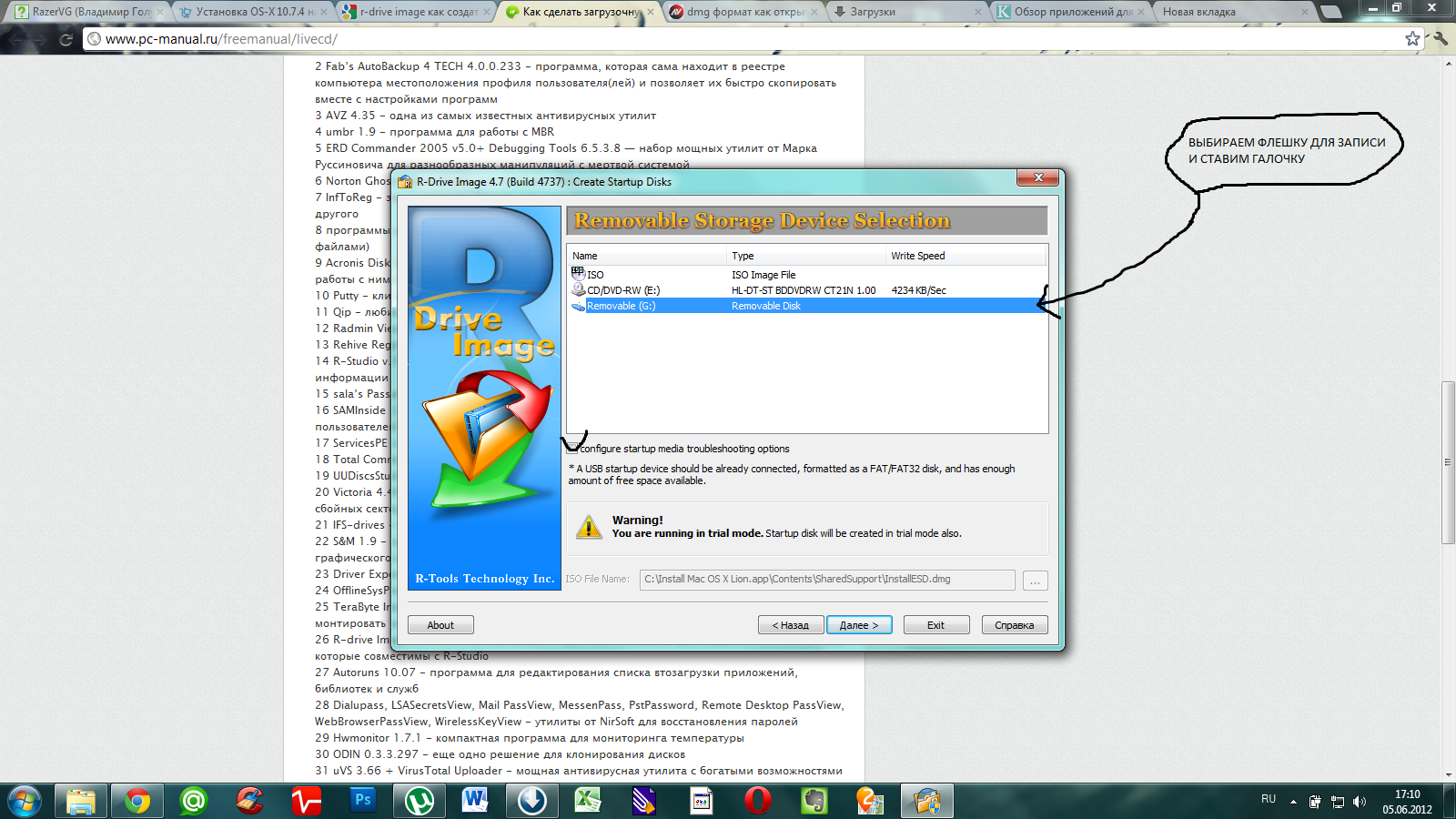Sort by the Name column header
1456x819 pixels.
coord(647,256)
